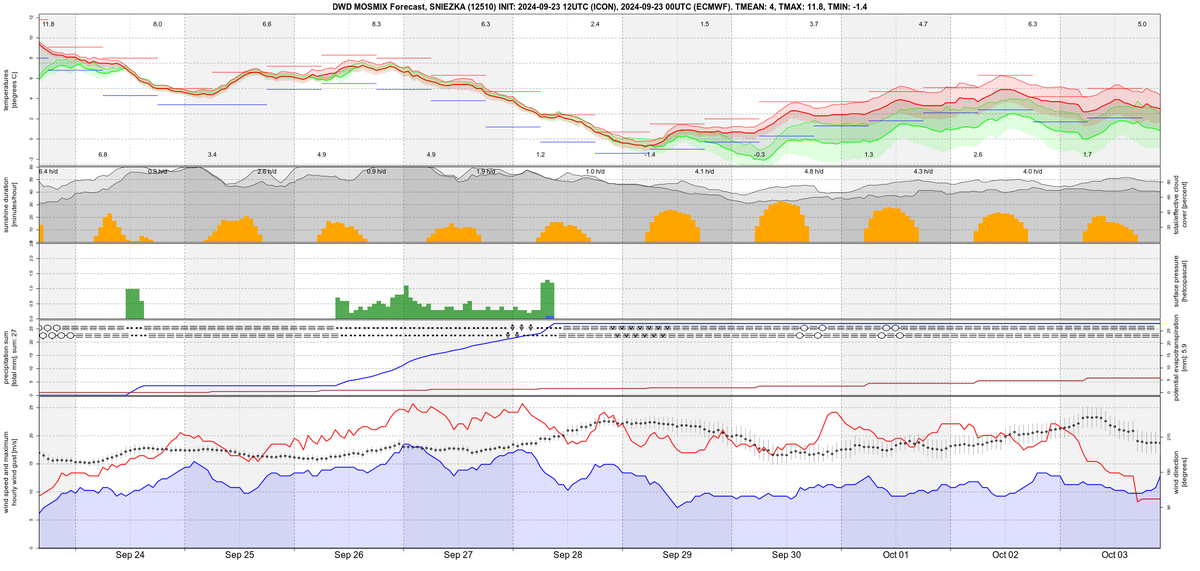Select the Sep 29 date label
This screenshot has width=1200, height=571.
[x=677, y=554]
